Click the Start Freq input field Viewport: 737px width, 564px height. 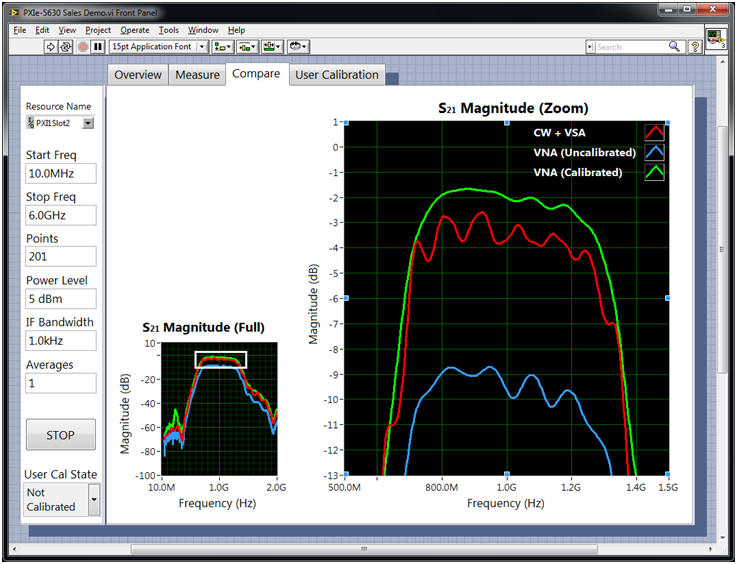coord(61,174)
